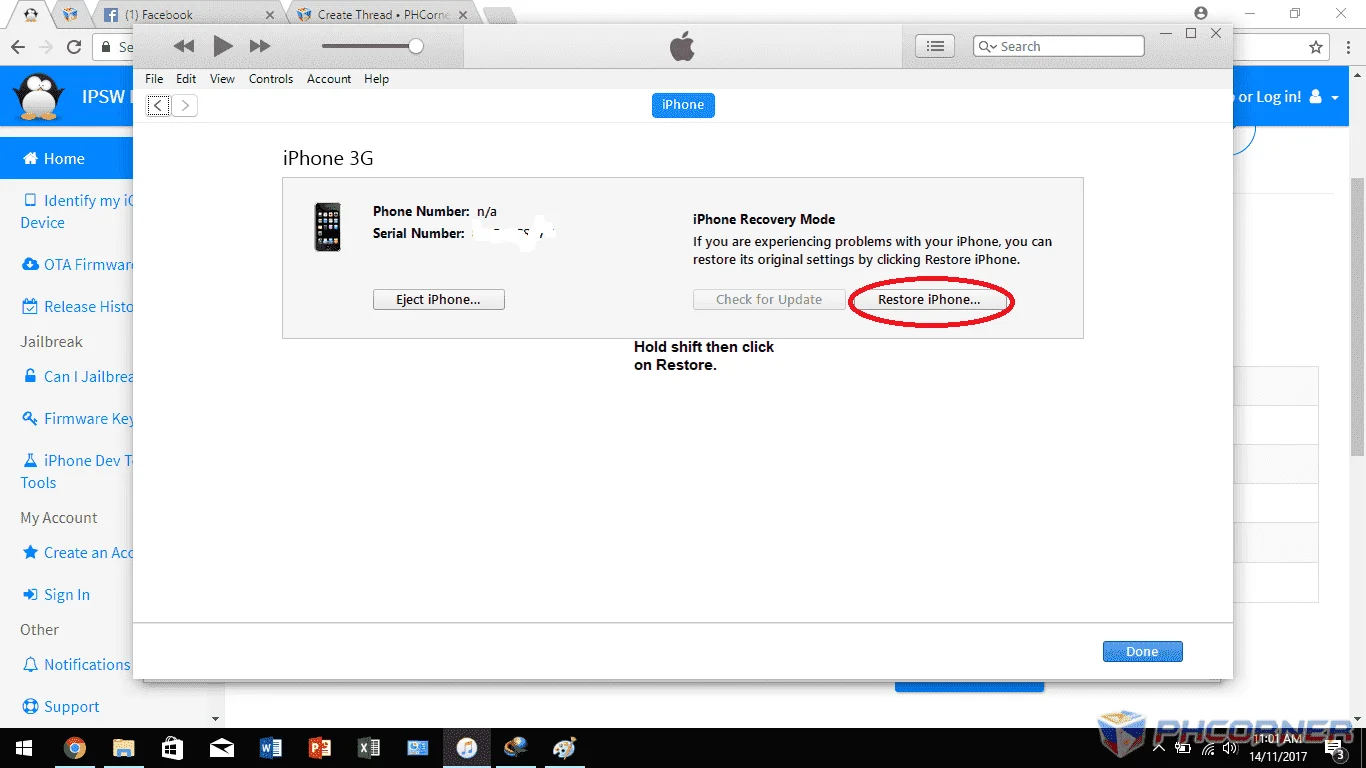Click the browser page vertical scrollbar
1366x768 pixels.
(x=1357, y=315)
